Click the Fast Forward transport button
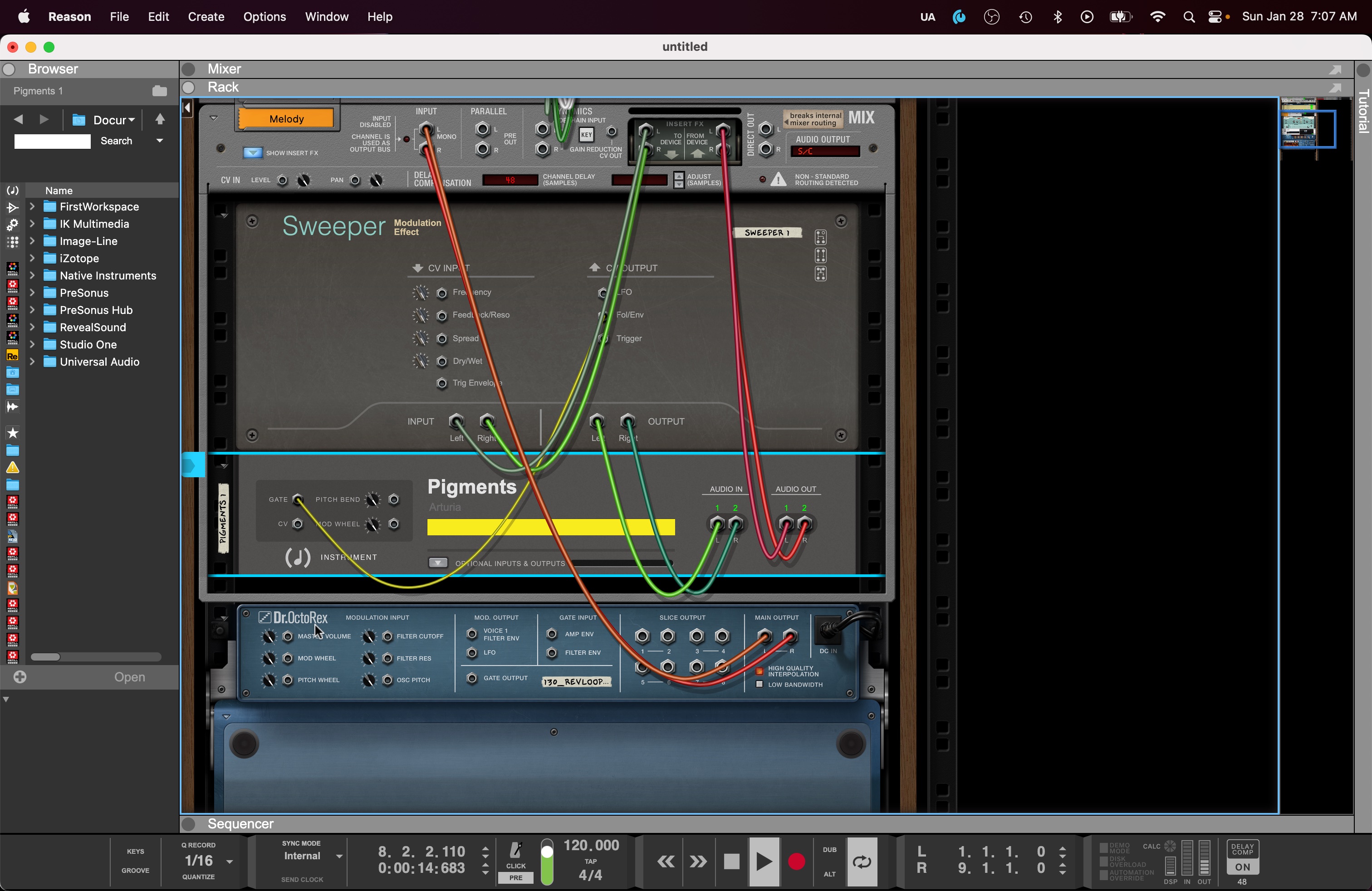The image size is (1372, 891). (x=698, y=862)
